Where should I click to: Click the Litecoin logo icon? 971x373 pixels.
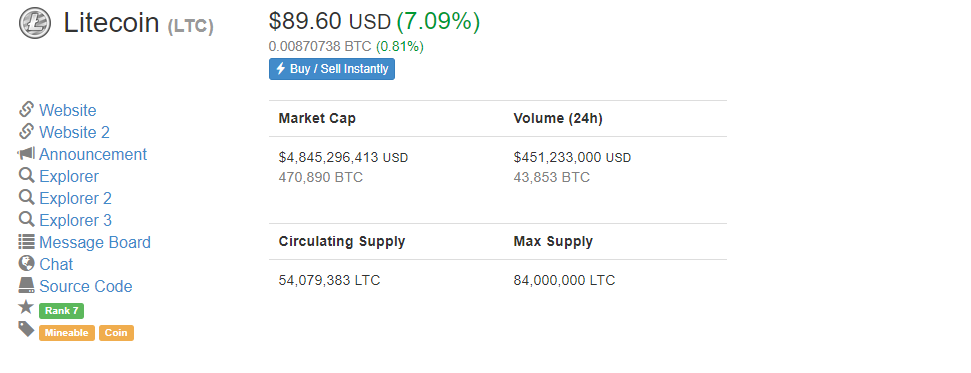click(x=35, y=24)
